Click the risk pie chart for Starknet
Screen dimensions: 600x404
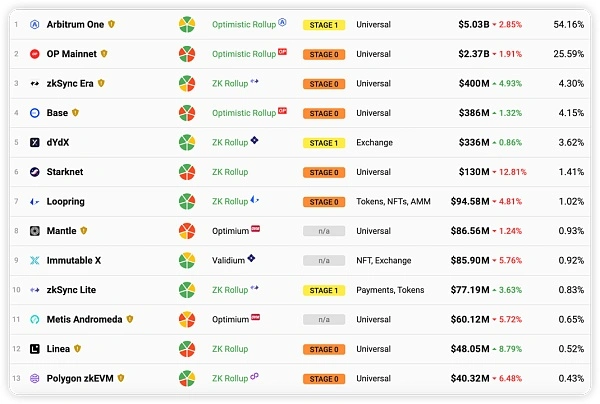[187, 172]
